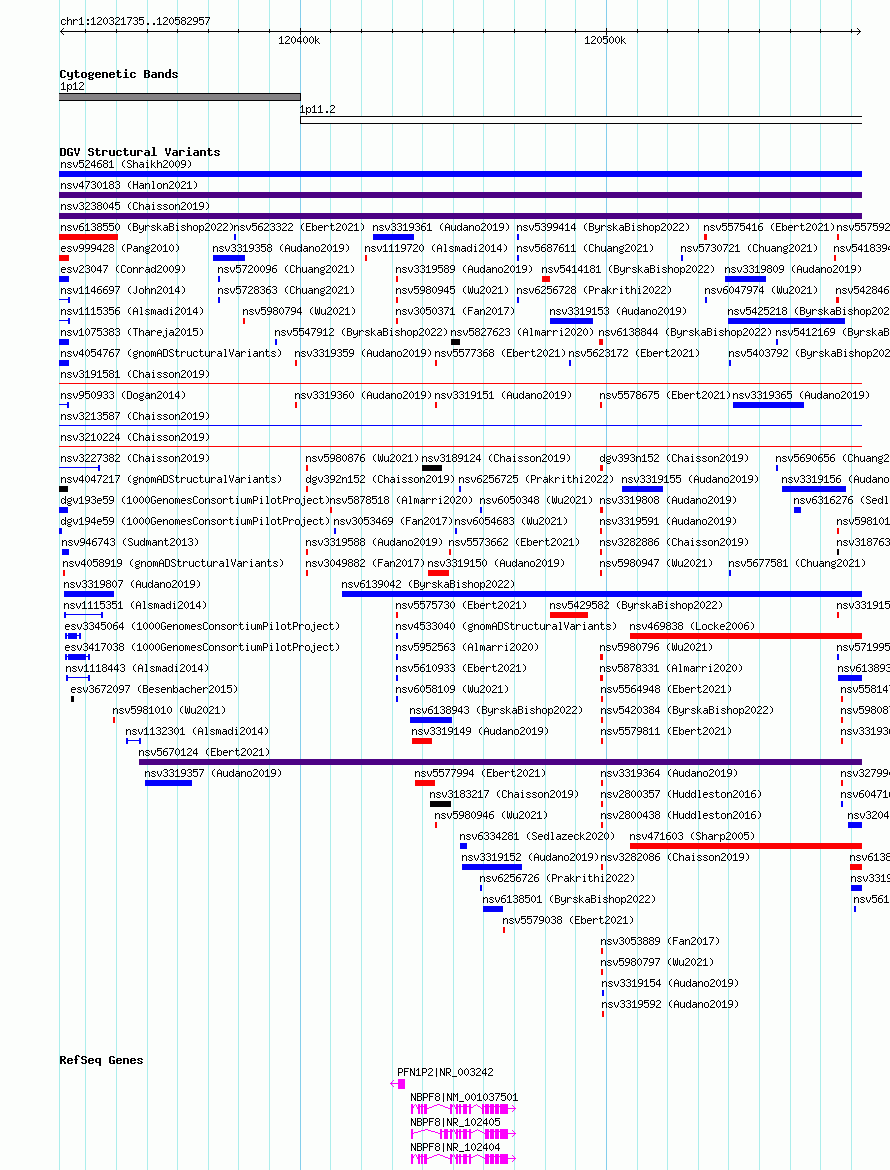Select the red nsv5429582 (ByrskaBishop2022) bar
The image size is (890, 1170).
point(568,615)
